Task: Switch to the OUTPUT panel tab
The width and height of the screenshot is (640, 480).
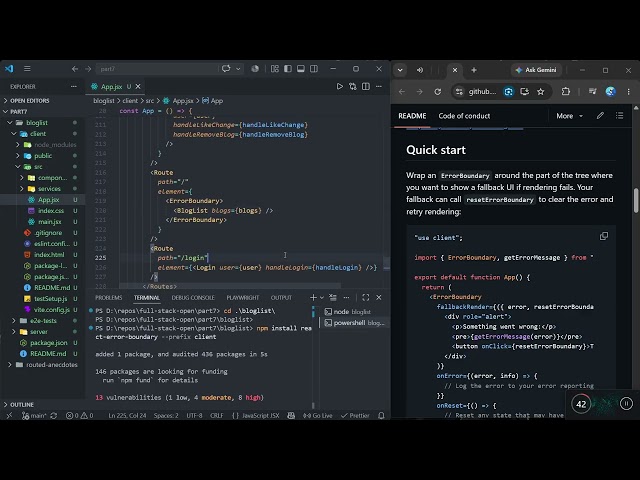Action: point(281,298)
